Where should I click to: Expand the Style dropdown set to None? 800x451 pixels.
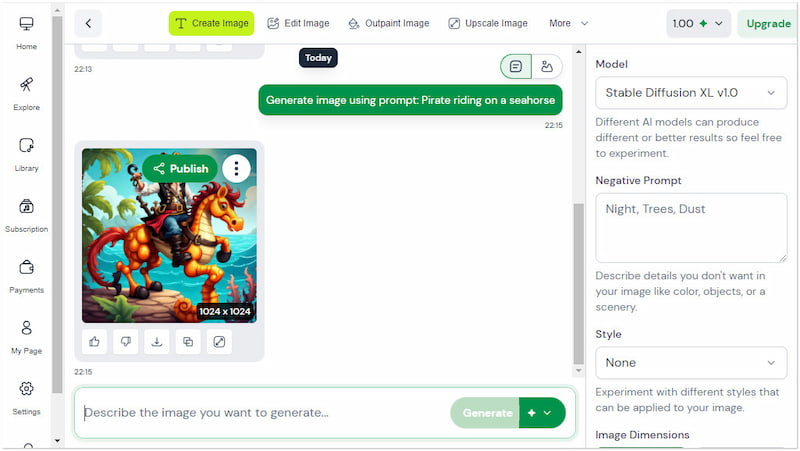coord(690,362)
